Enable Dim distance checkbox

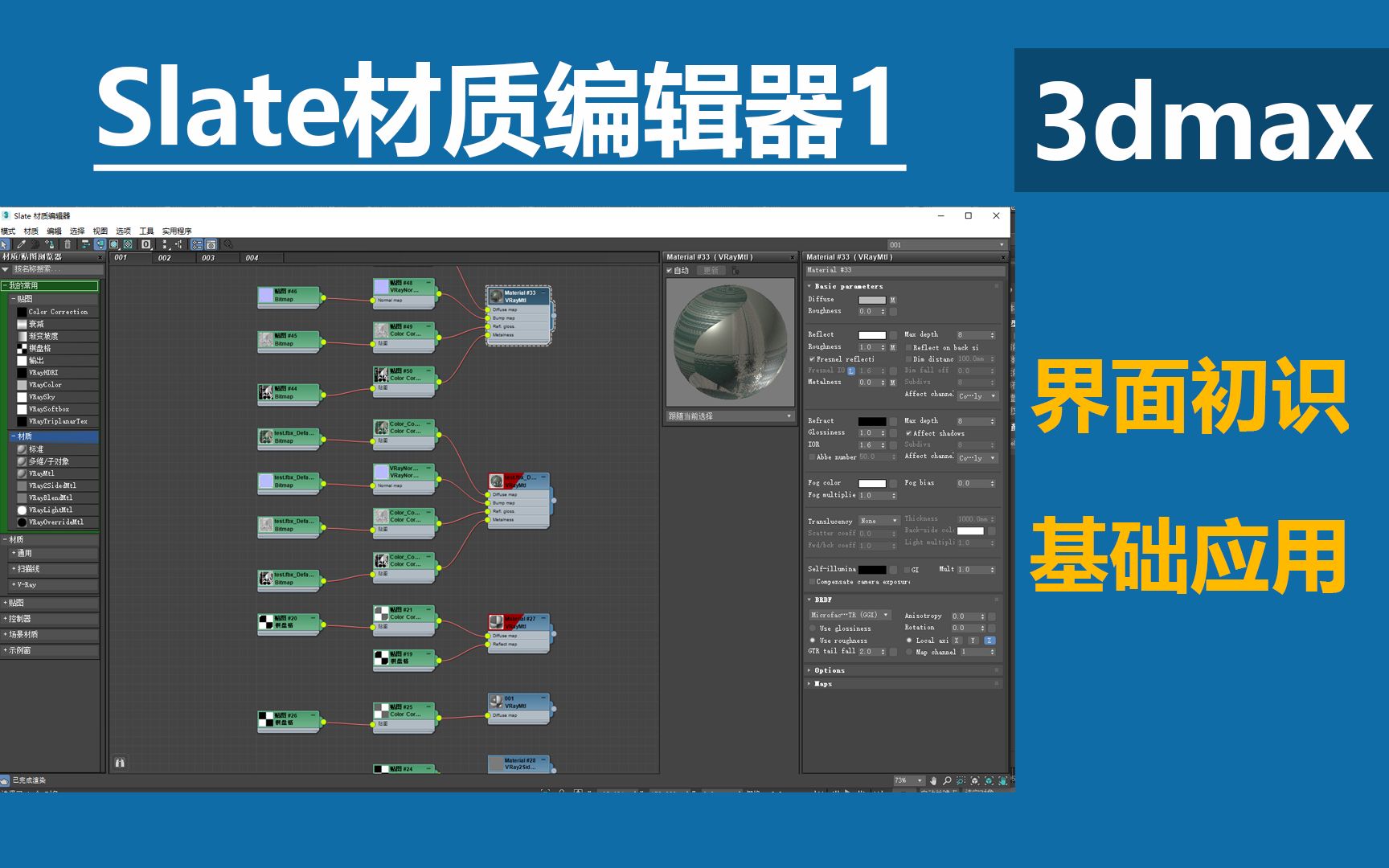[908, 359]
